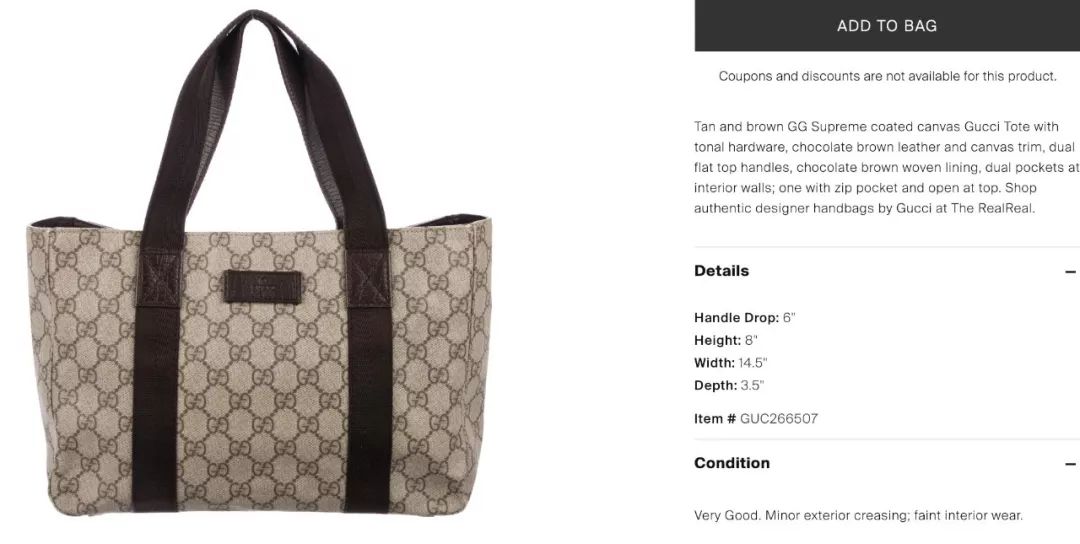This screenshot has height=544, width=1080.
Task: Click the Very Good condition description
Action: (x=858, y=515)
